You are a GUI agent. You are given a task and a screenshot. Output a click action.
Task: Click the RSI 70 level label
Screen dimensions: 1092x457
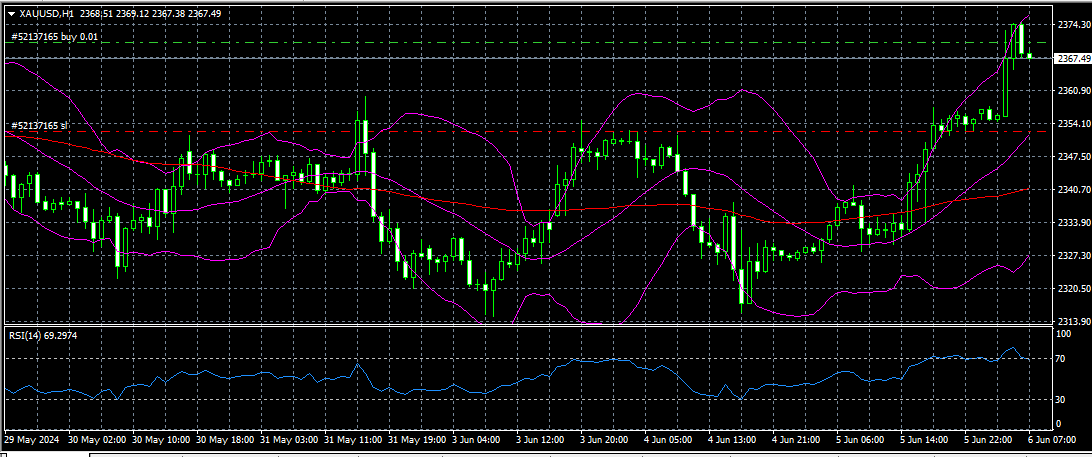click(1061, 358)
